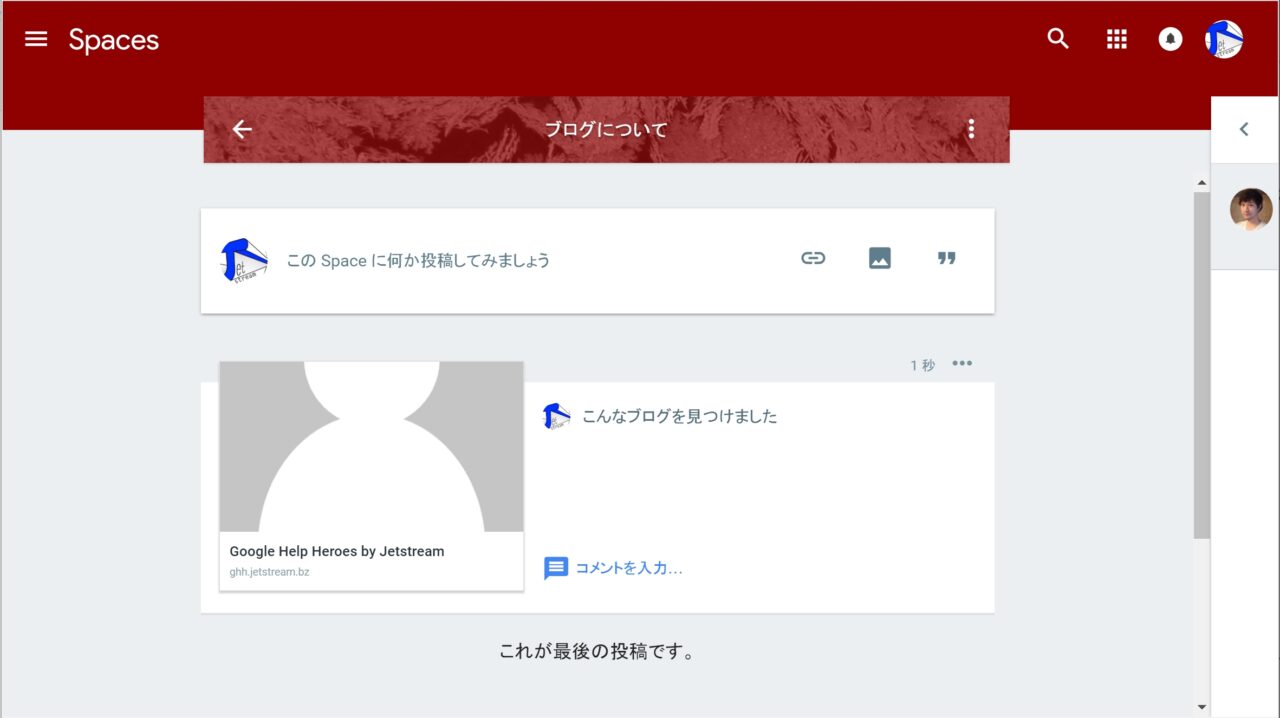This screenshot has height=718, width=1280.
Task: Click the search magnifier icon
Action: coord(1057,39)
